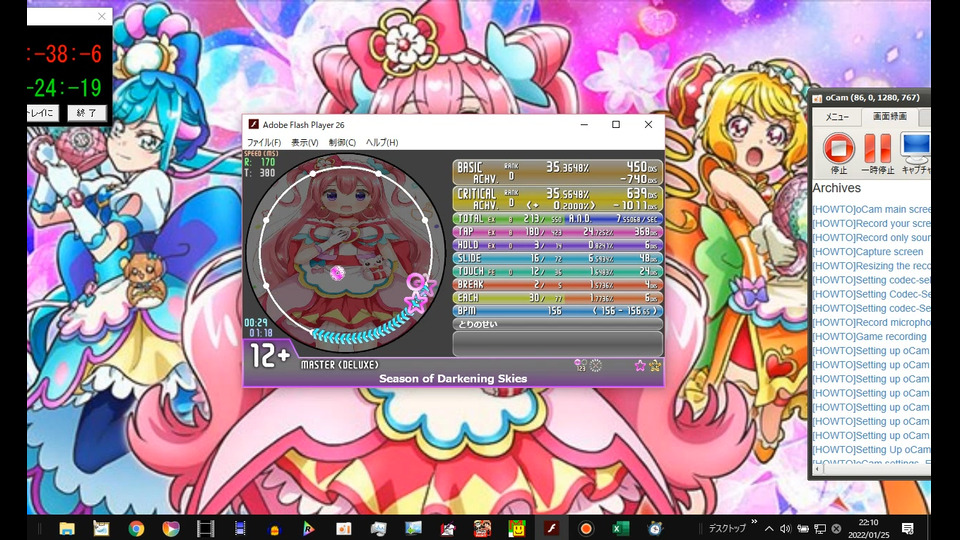Click MASTER (DELUXE) difficulty label
960x540 pixels.
[x=340, y=365]
